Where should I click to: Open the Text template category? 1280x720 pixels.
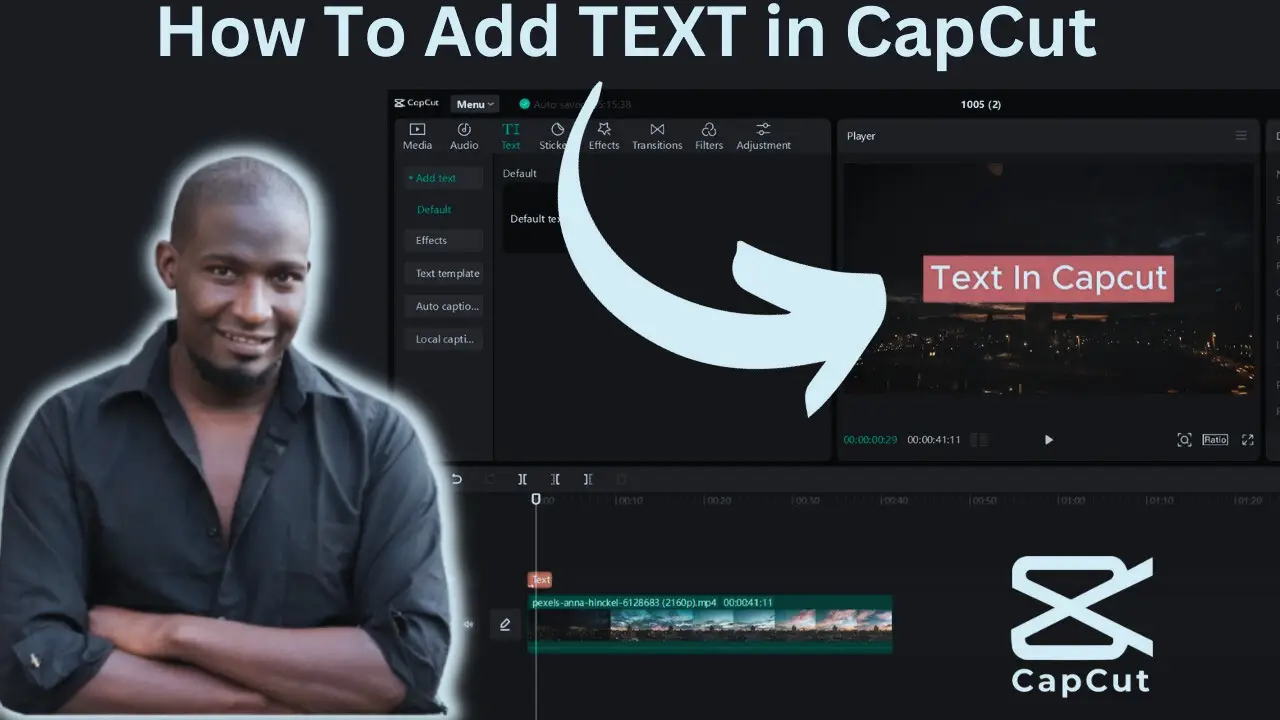click(443, 273)
